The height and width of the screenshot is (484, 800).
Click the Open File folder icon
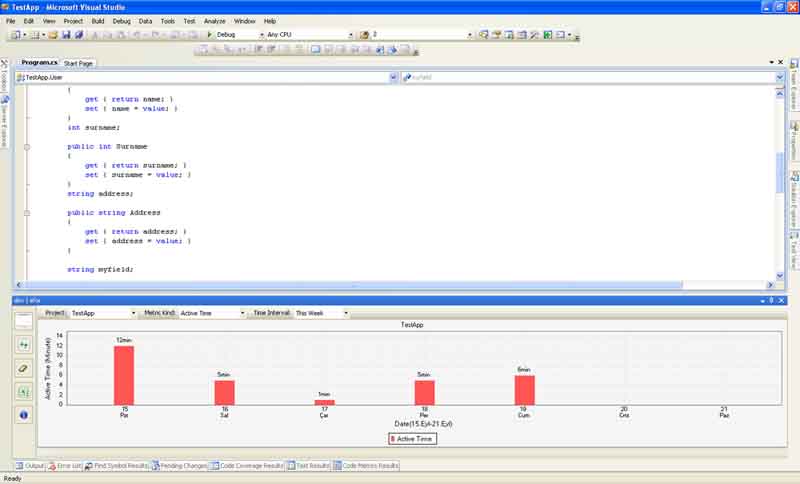pyautogui.click(x=53, y=35)
